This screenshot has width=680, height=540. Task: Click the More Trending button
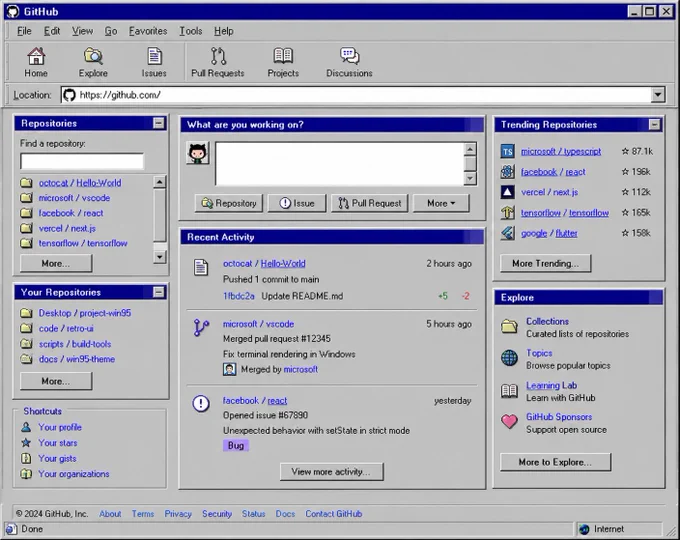pos(545,263)
